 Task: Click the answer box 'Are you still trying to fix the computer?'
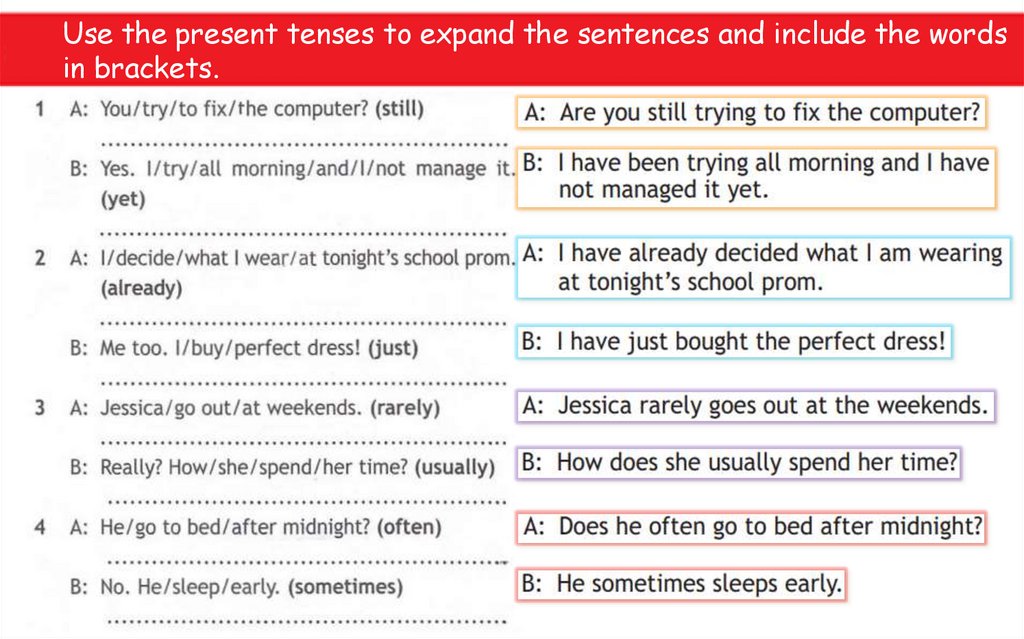pyautogui.click(x=751, y=112)
